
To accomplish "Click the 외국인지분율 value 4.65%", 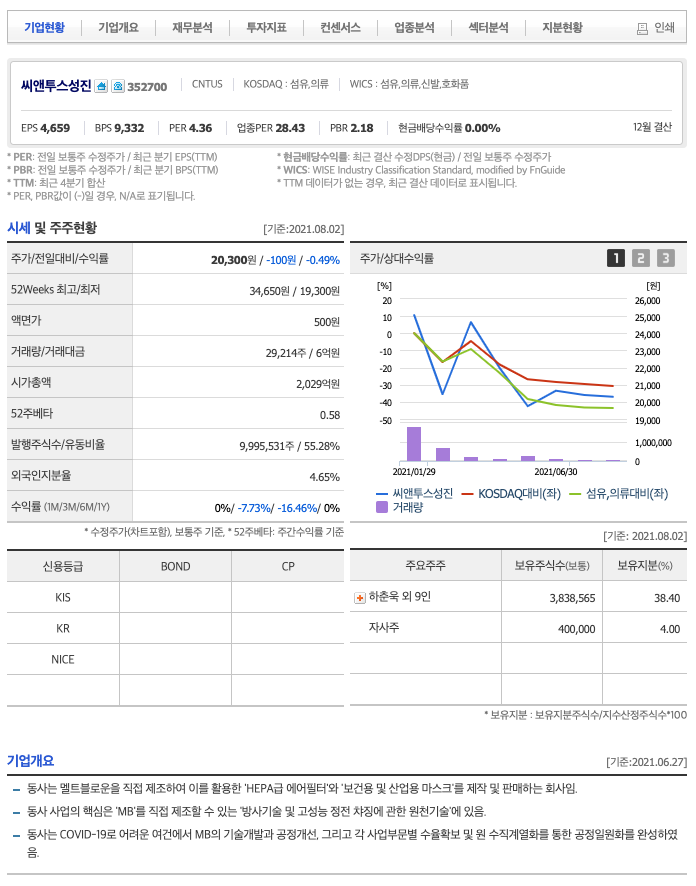I will coord(325,477).
